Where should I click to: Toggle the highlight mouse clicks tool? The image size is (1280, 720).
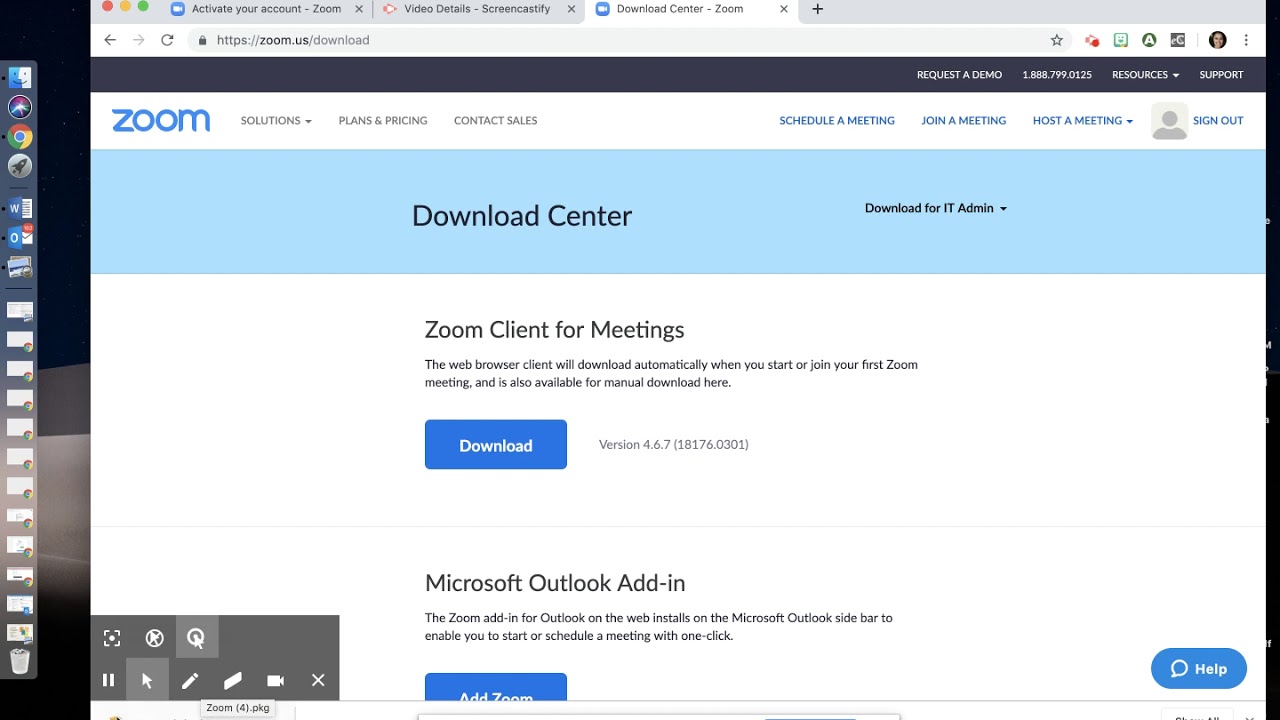pos(196,638)
